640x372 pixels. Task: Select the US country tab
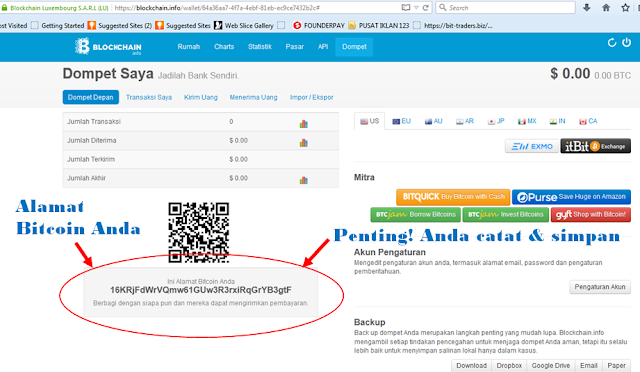click(370, 121)
